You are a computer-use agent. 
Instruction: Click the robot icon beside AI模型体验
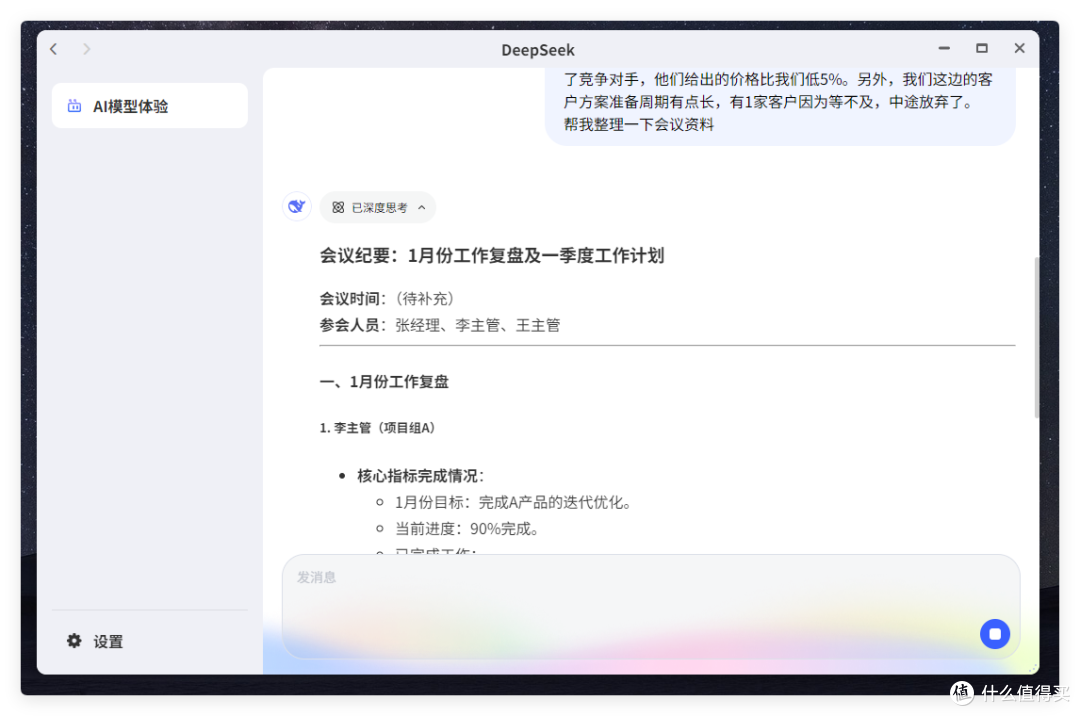(74, 106)
